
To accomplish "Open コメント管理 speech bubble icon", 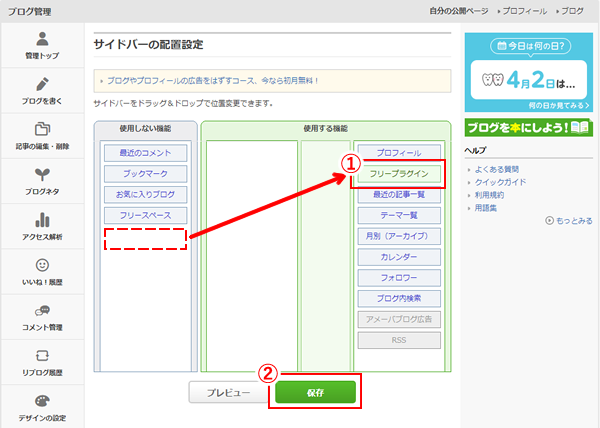I will coord(42,311).
